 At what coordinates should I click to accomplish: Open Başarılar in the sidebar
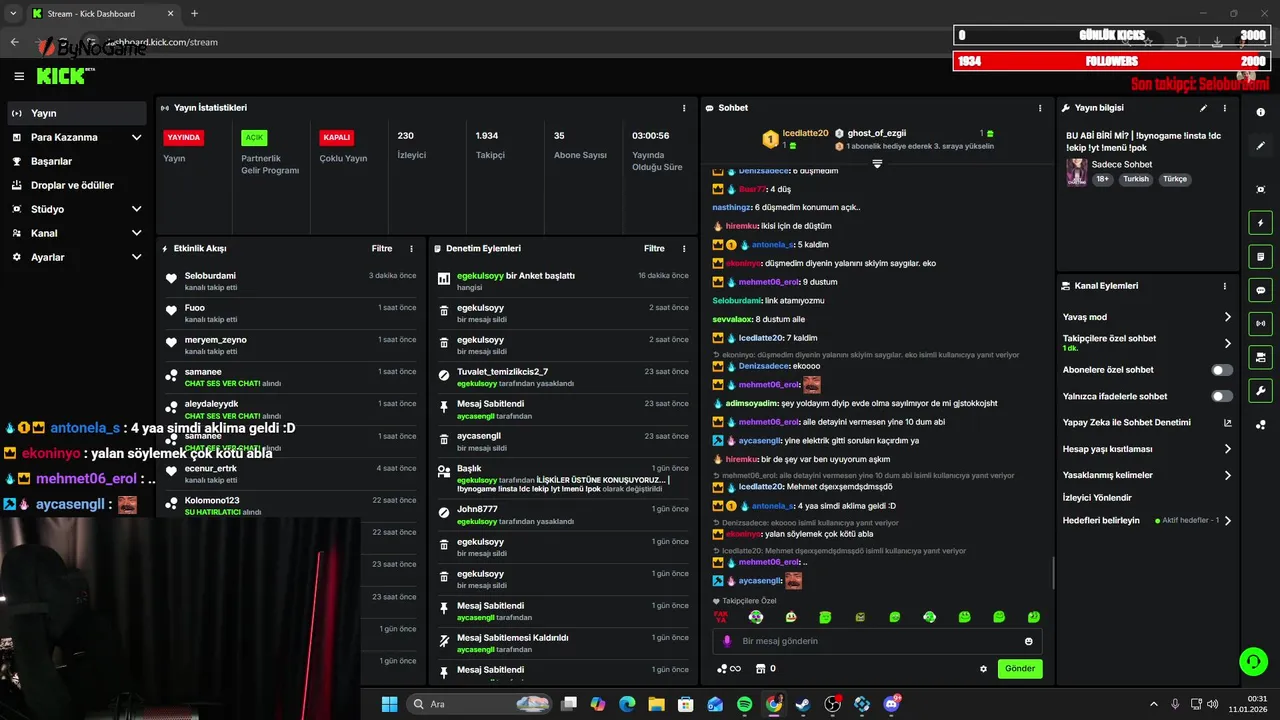coord(77,161)
